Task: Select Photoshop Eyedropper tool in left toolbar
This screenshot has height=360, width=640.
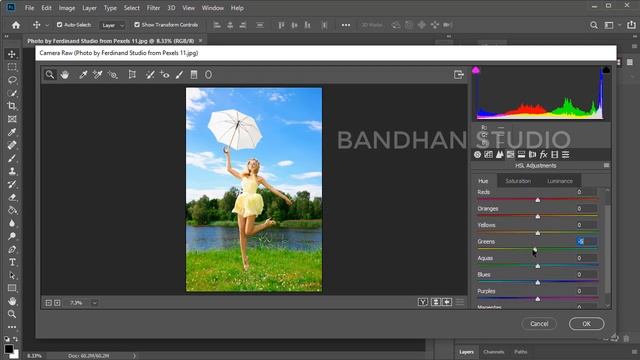Action: [x=12, y=132]
